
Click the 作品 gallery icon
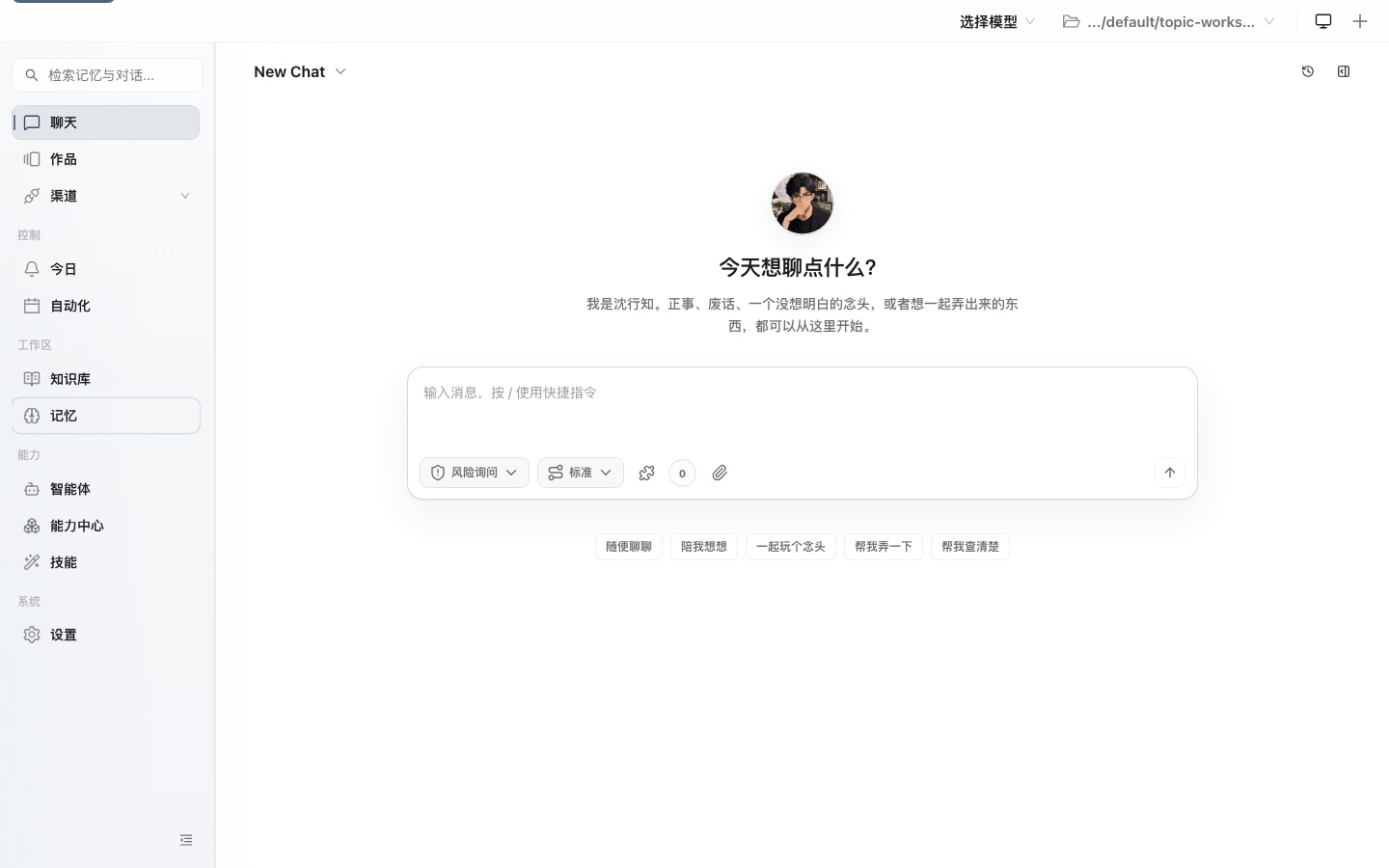pos(32,159)
